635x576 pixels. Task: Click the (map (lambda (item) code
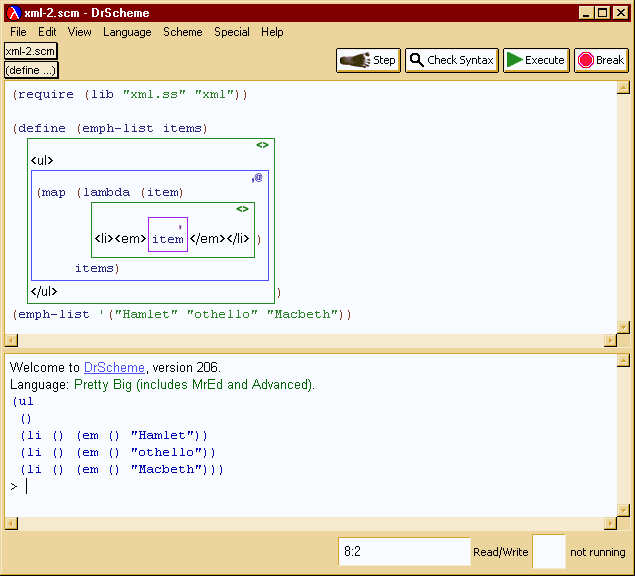click(110, 192)
